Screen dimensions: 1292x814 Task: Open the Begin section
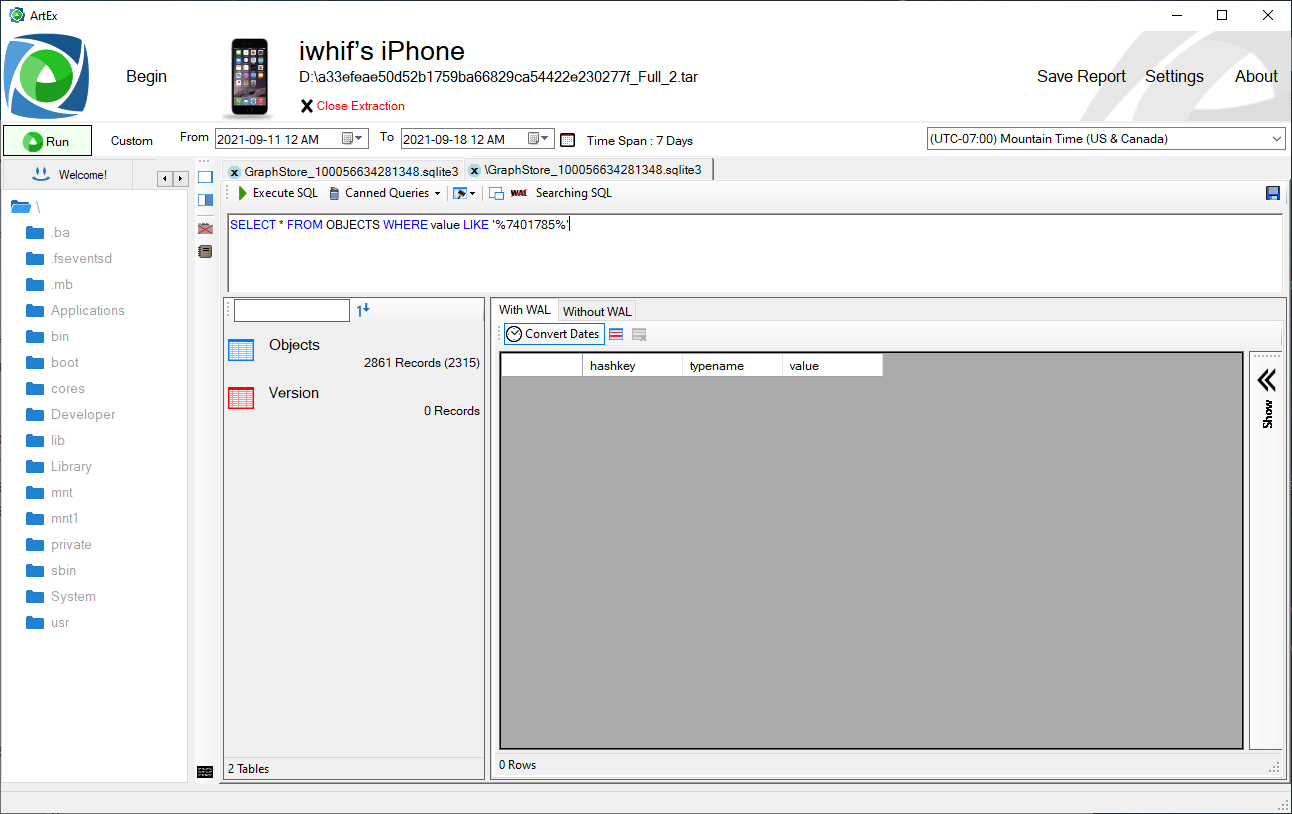(146, 77)
